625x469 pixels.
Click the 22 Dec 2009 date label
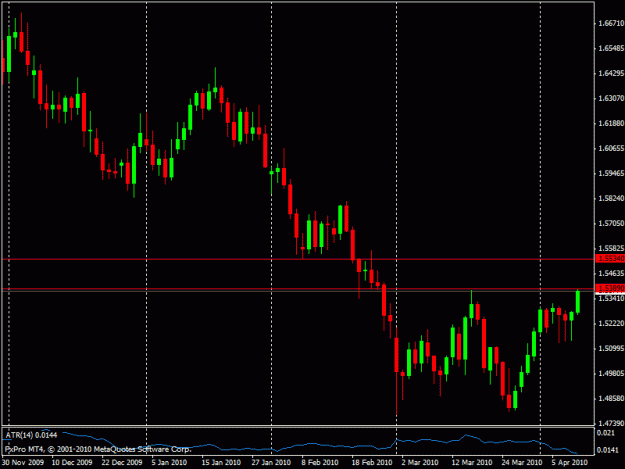(122, 463)
